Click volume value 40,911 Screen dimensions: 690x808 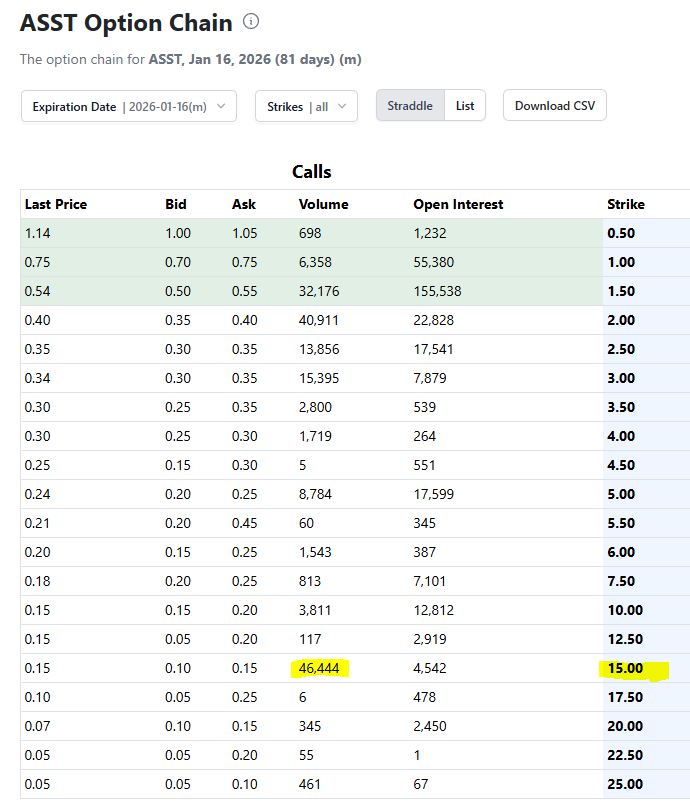pos(318,320)
